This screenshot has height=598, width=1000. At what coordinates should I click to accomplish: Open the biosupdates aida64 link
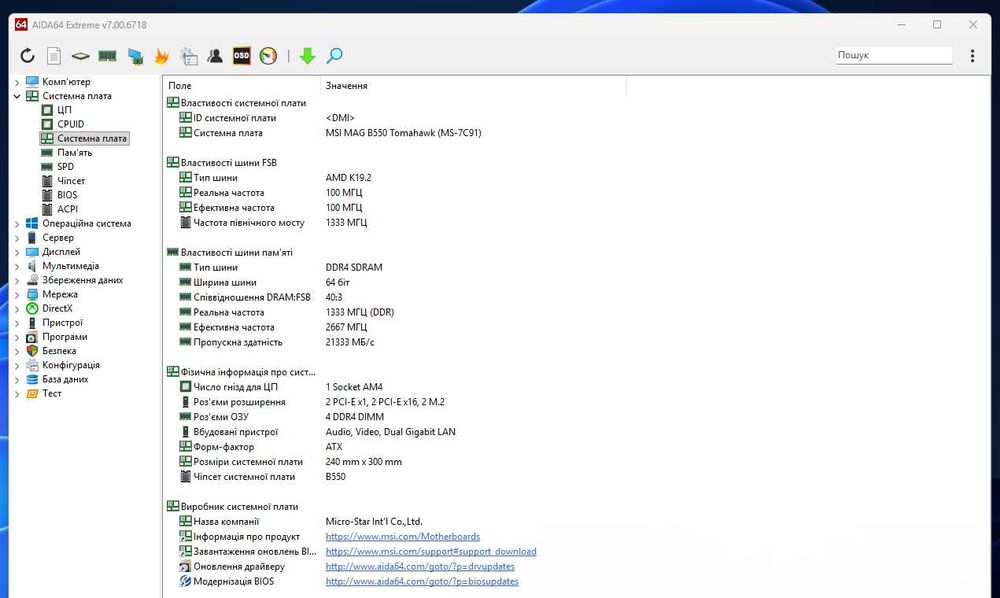pos(422,581)
